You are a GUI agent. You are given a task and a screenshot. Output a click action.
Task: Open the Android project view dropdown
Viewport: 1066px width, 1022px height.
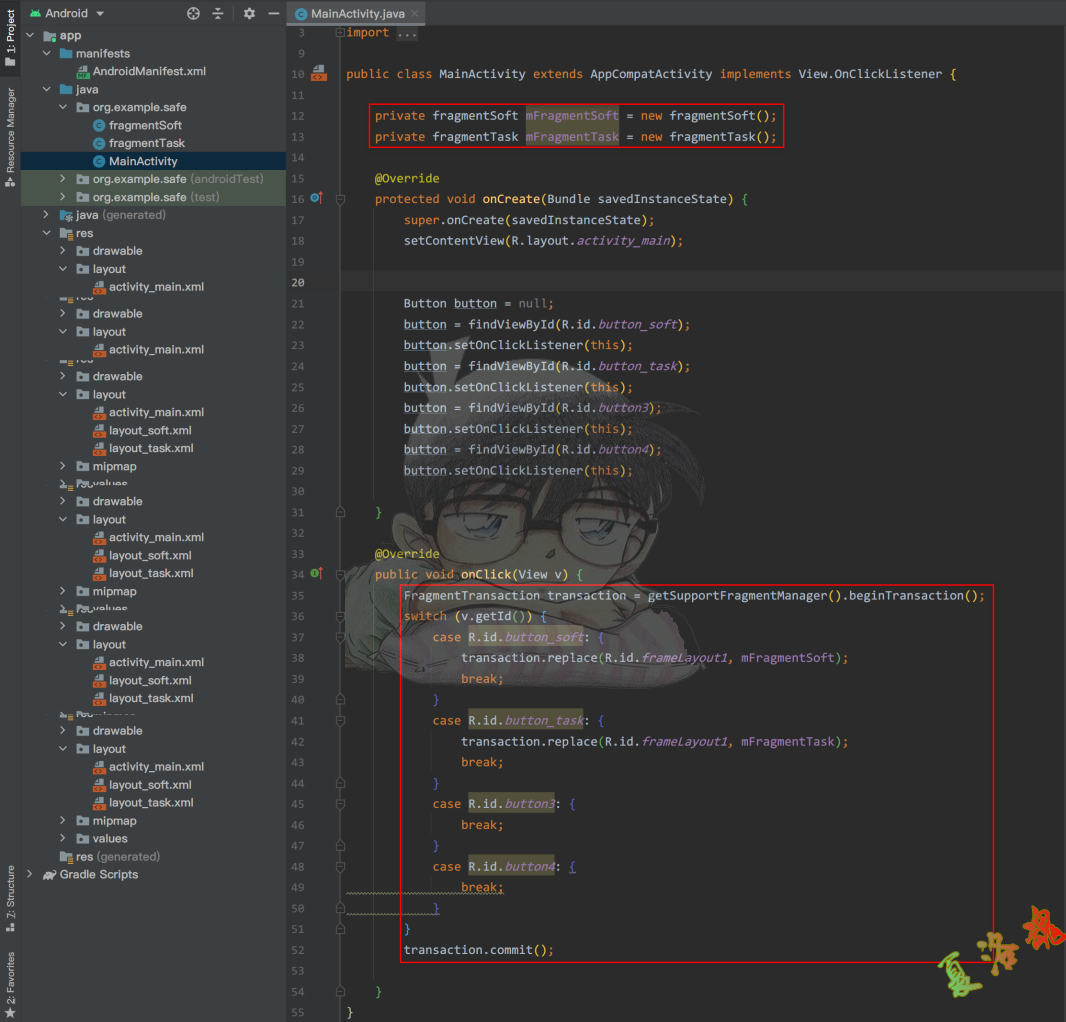[102, 13]
